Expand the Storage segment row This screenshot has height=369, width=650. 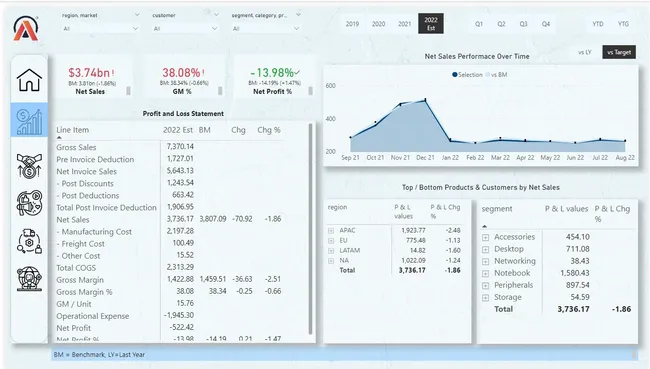coord(485,298)
